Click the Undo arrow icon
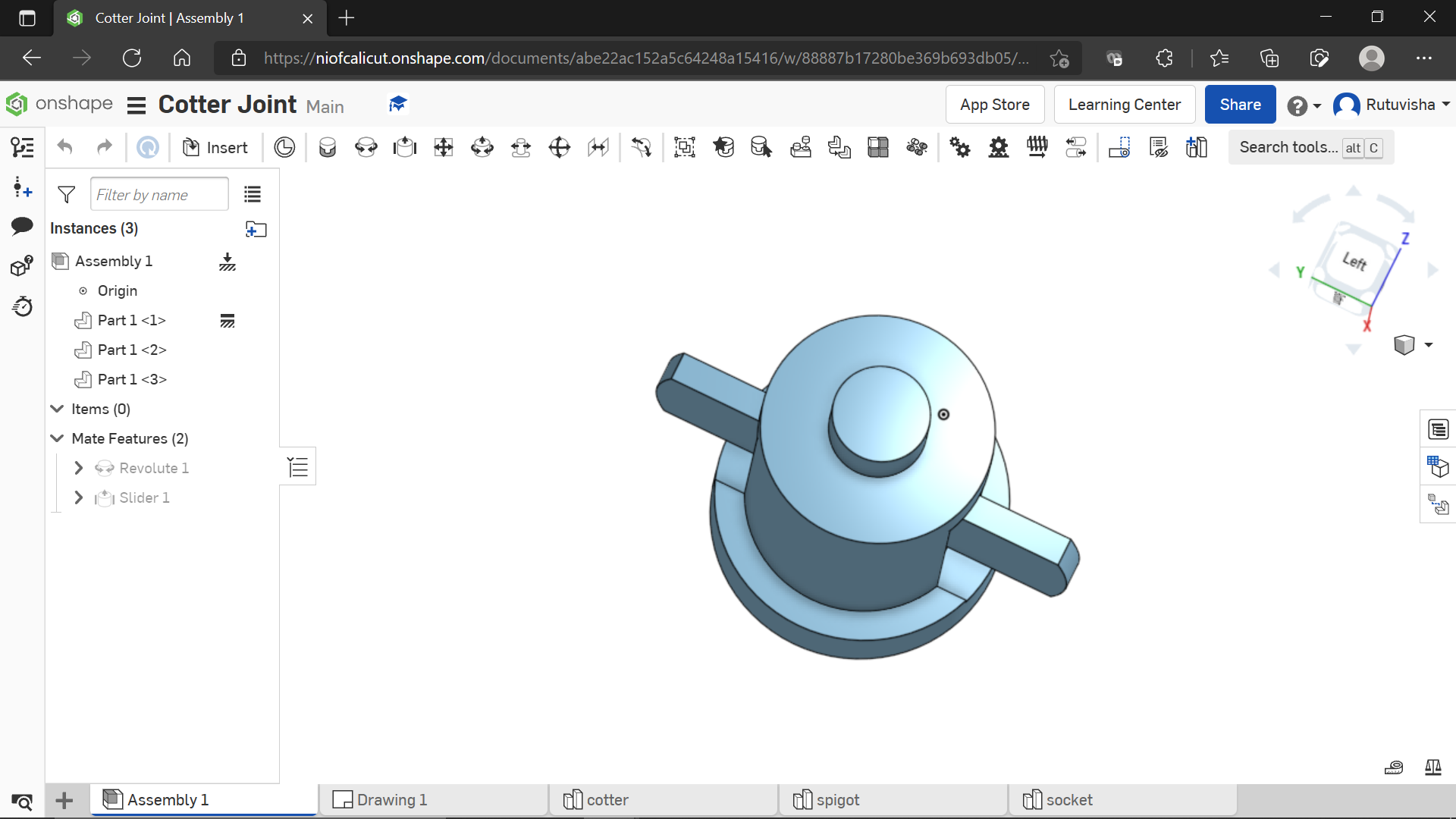The height and width of the screenshot is (819, 1456). tap(65, 147)
